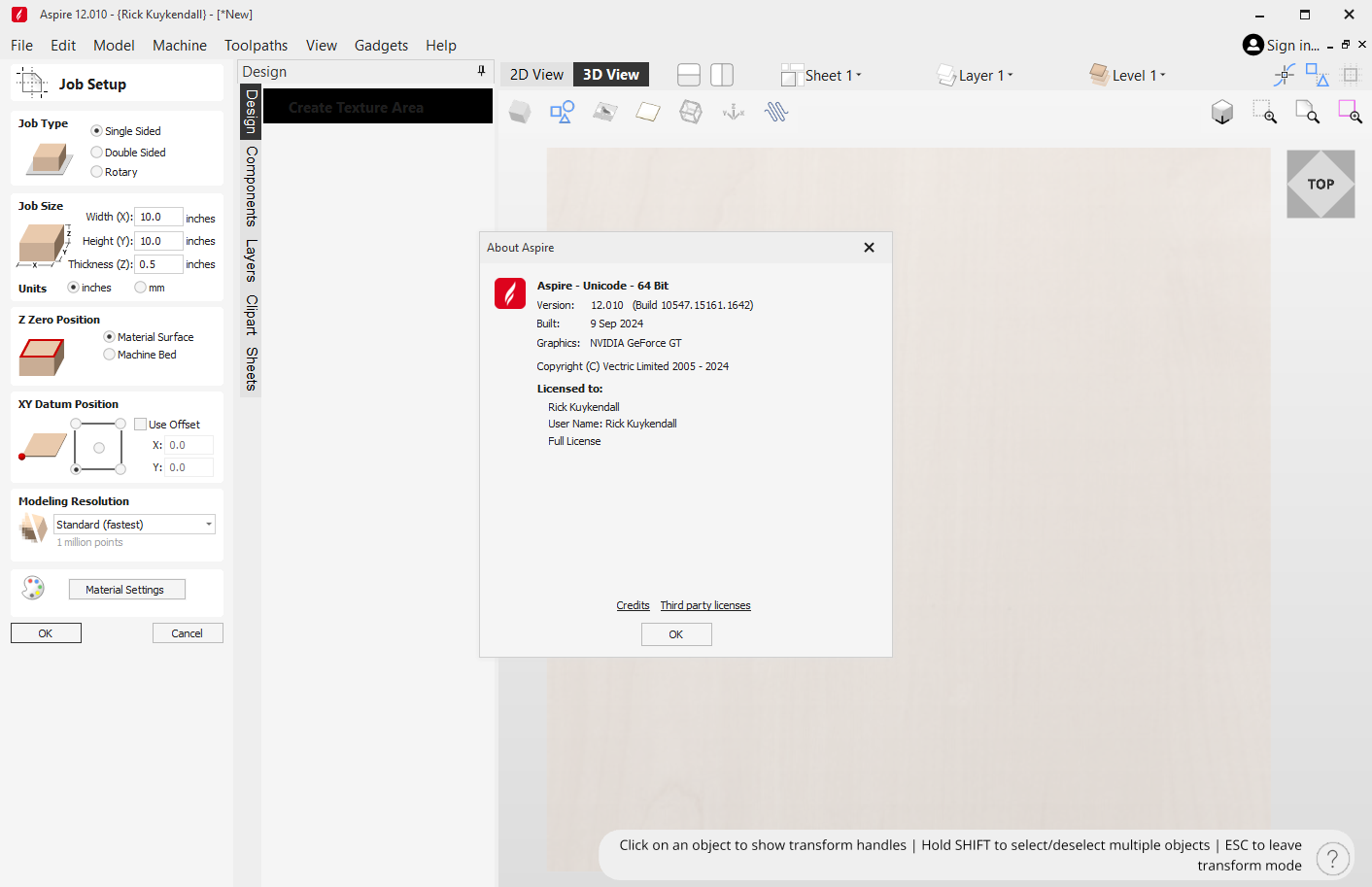Click the Material Settings button
1372x887 pixels.
coord(126,590)
